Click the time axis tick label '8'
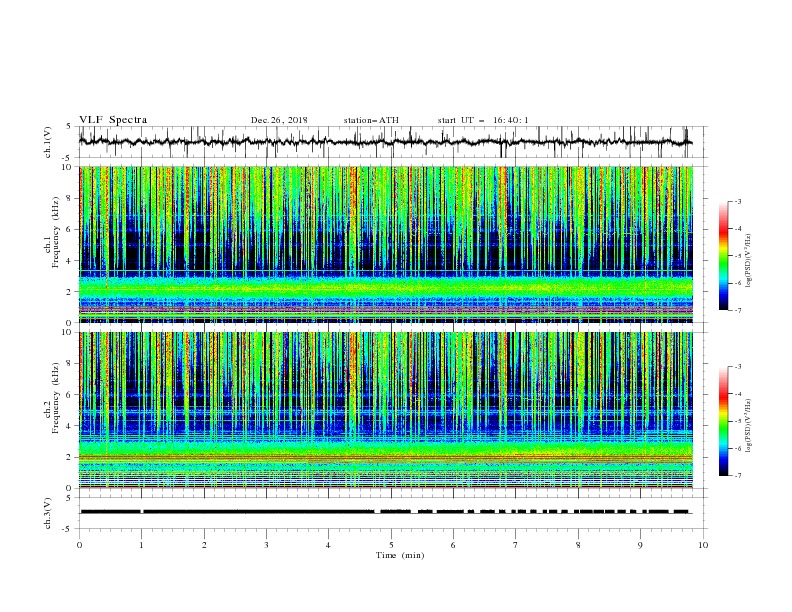Image resolution: width=792 pixels, height=612 pixels. point(578,545)
